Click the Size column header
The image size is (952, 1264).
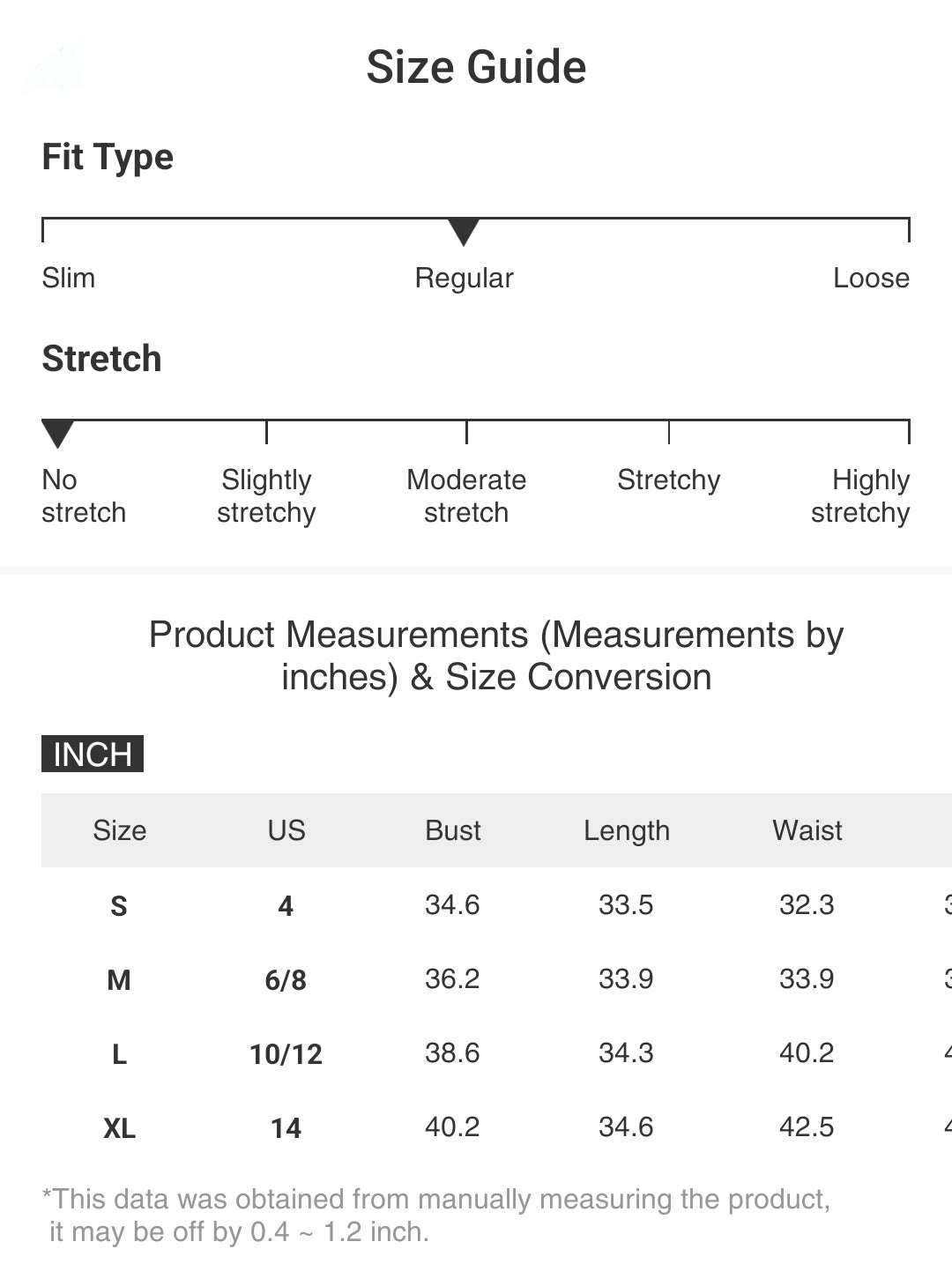[x=120, y=830]
